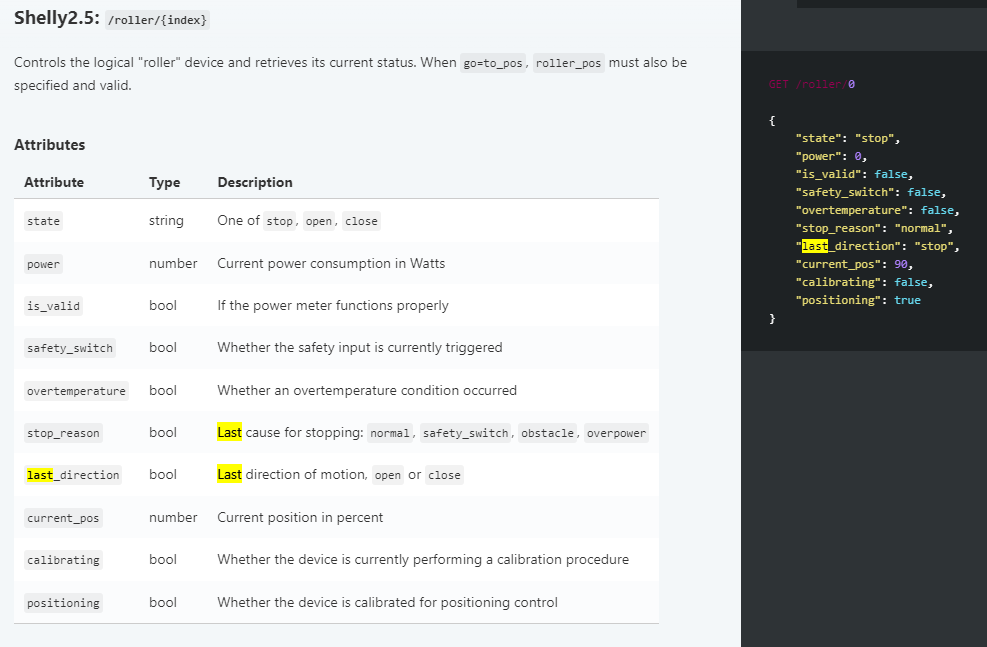Click the calibration procedure description

423,560
